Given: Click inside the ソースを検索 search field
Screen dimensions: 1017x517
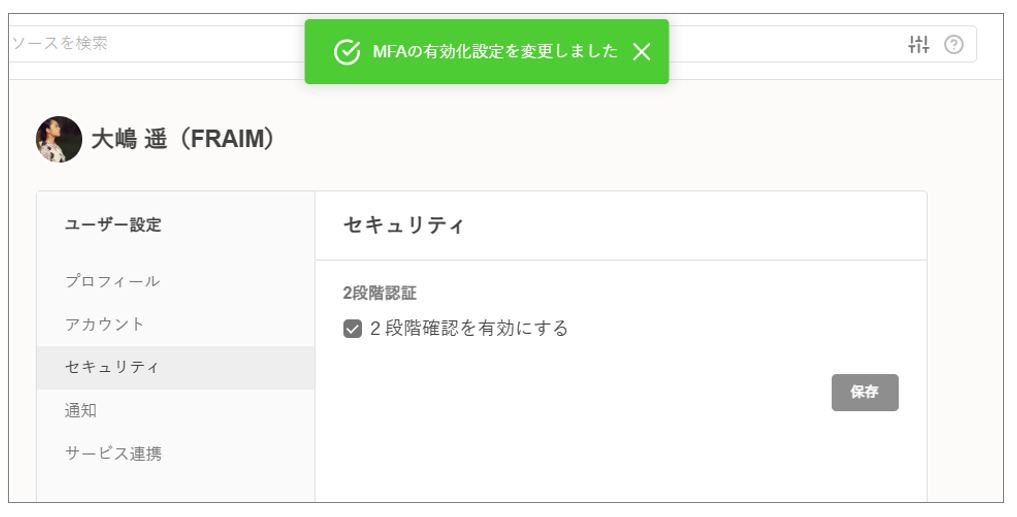Looking at the screenshot, I should (x=150, y=44).
